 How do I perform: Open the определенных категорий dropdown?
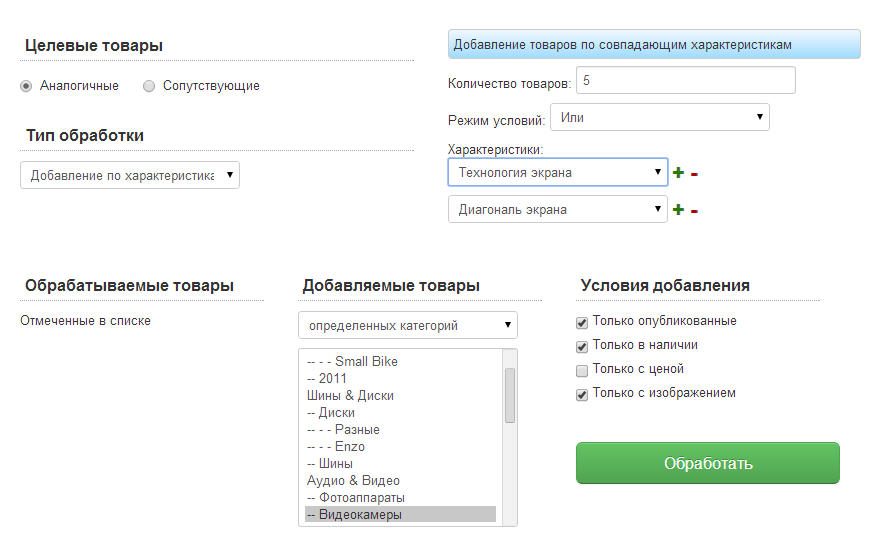[x=407, y=325]
